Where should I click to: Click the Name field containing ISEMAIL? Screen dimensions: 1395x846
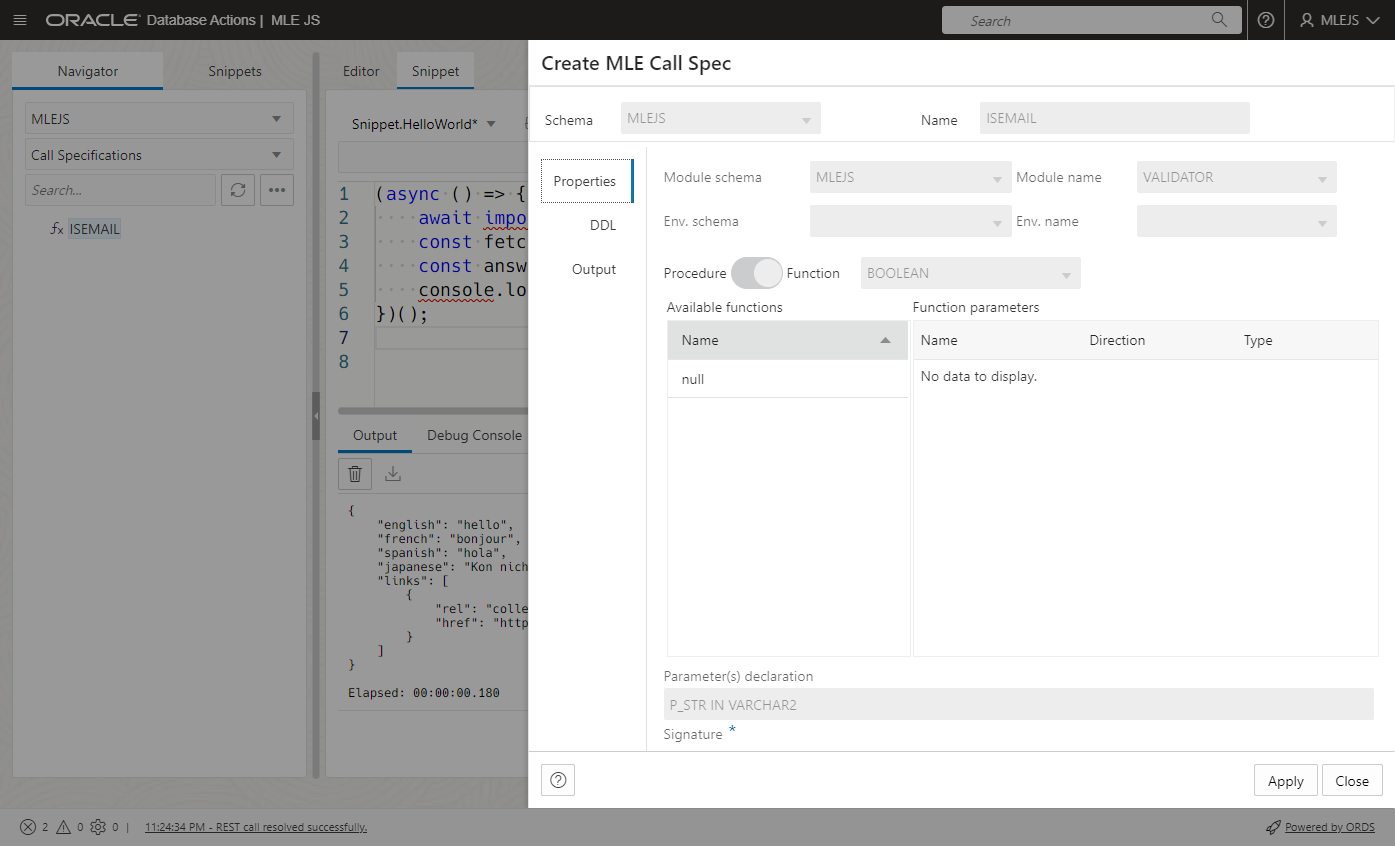[1115, 118]
